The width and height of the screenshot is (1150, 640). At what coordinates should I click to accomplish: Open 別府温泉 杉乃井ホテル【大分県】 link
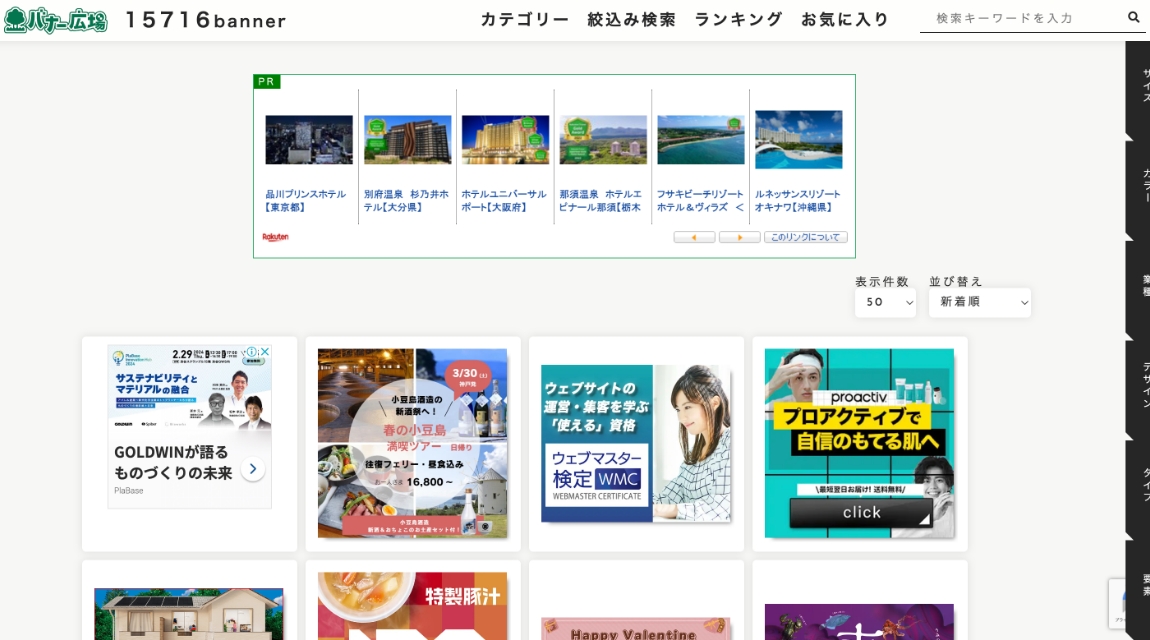click(406, 201)
